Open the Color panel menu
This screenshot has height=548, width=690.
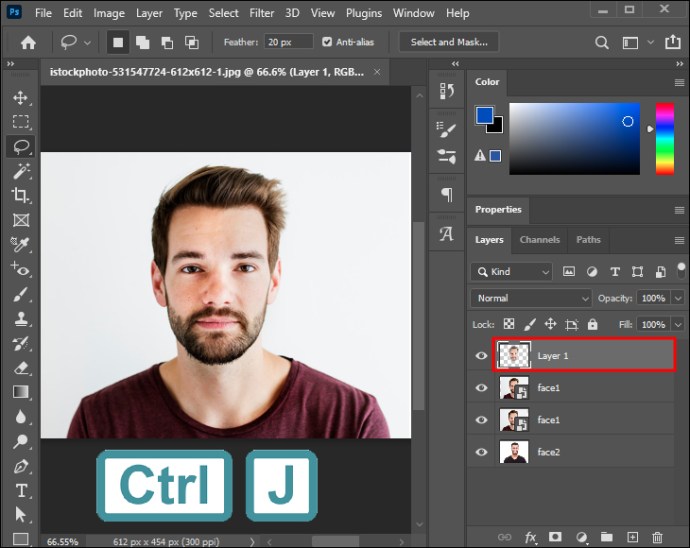click(x=679, y=82)
